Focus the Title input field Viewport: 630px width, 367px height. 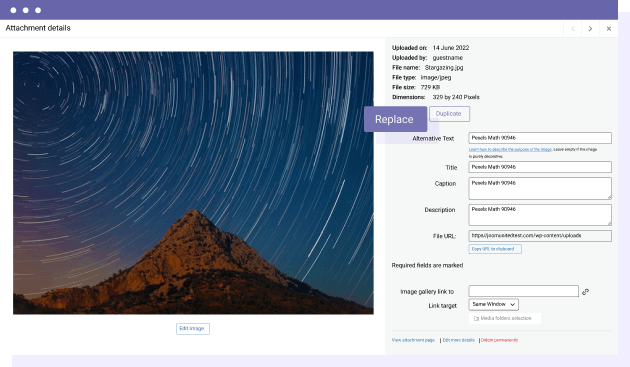540,167
